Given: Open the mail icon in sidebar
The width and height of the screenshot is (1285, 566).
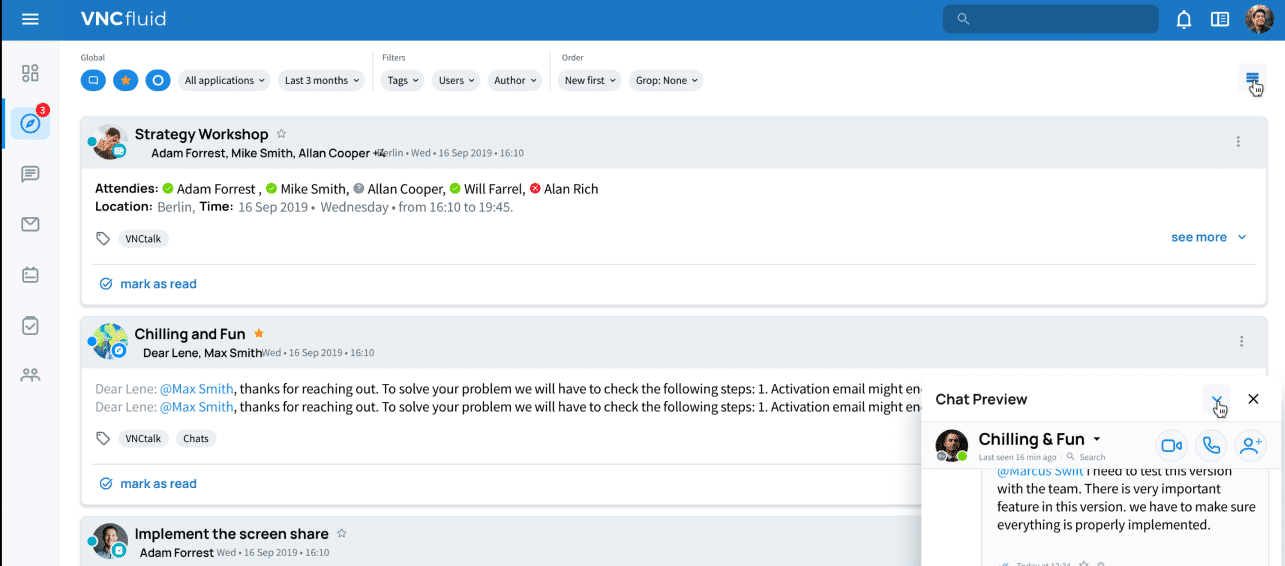Looking at the screenshot, I should click(x=30, y=224).
